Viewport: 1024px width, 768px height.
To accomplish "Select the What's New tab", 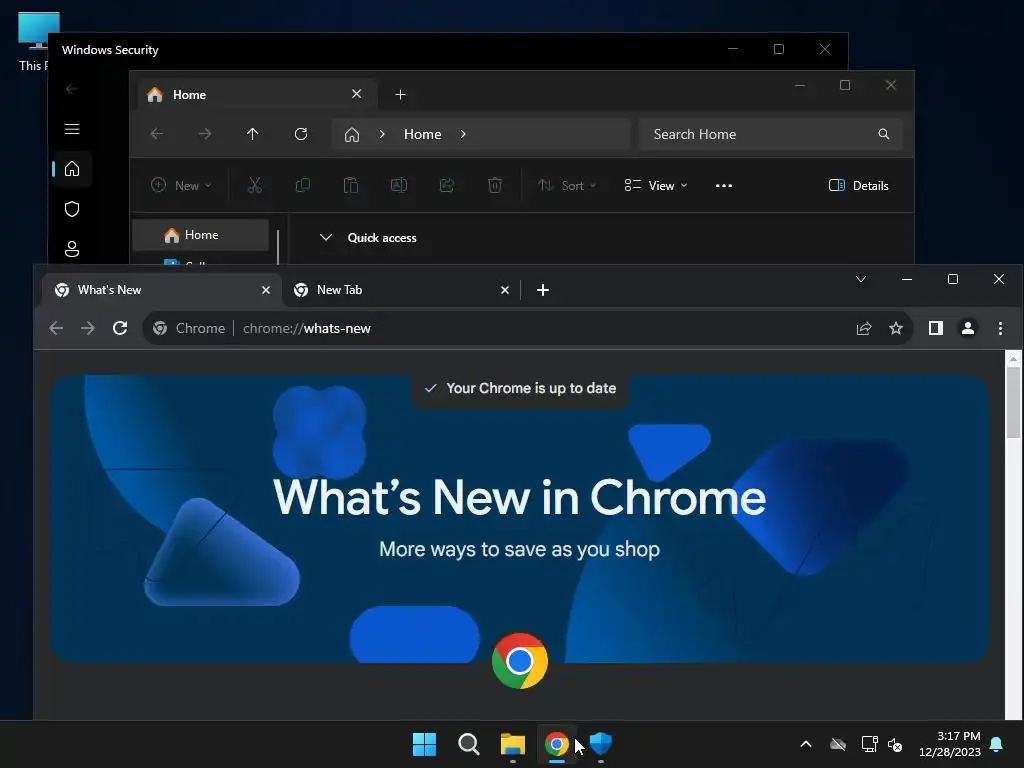I will 162,289.
